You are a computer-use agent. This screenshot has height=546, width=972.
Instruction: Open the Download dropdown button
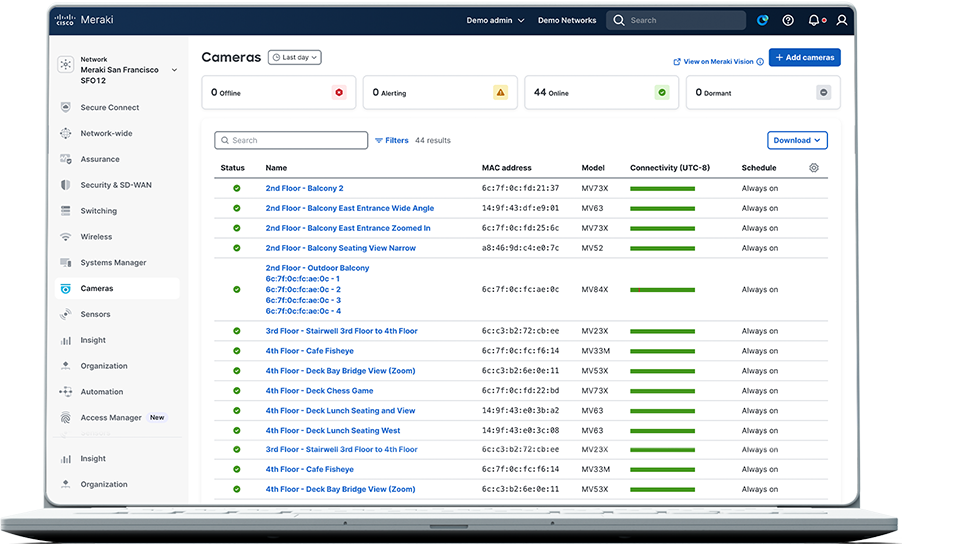click(797, 140)
